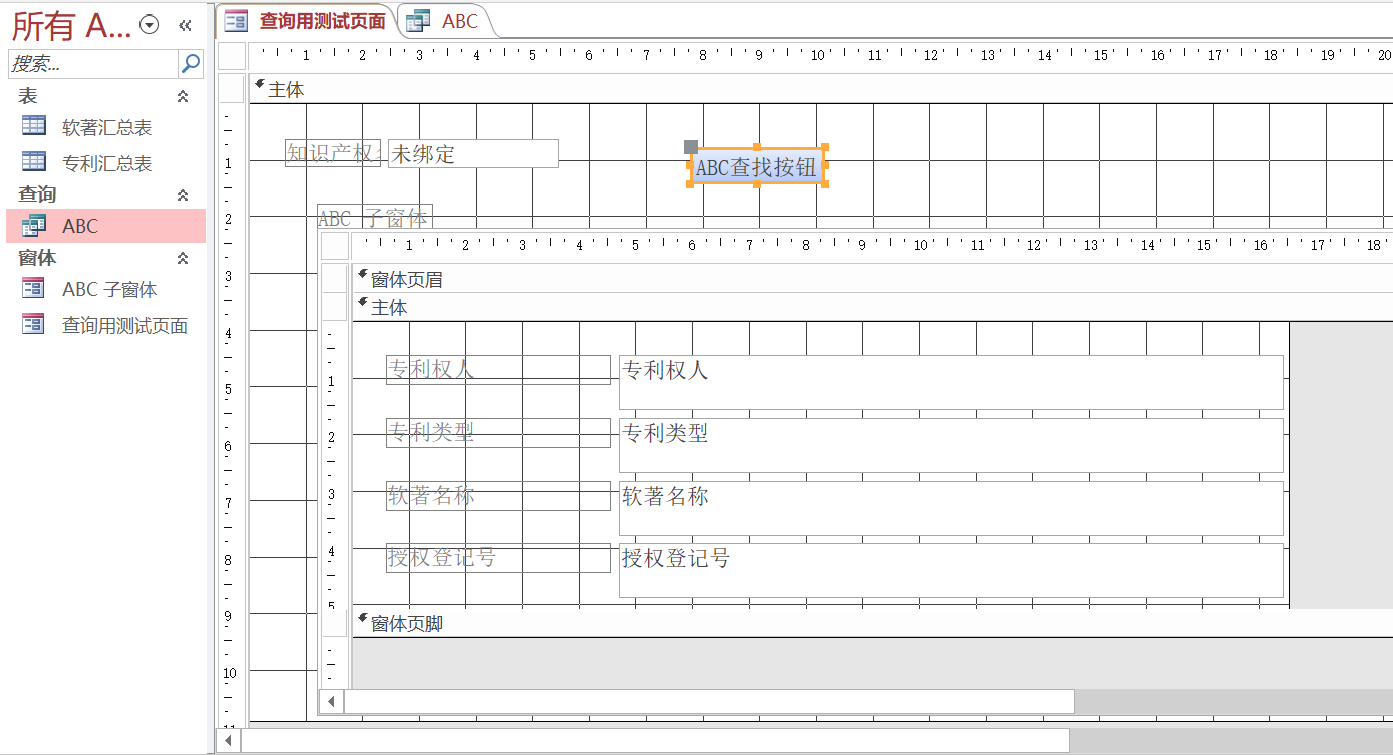Select the ABC 子窗体 label
1393x755 pixels.
coord(374,217)
